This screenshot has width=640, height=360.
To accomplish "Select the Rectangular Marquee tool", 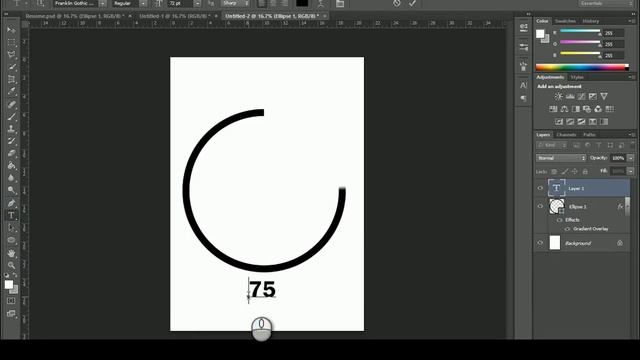I will pyautogui.click(x=11, y=42).
